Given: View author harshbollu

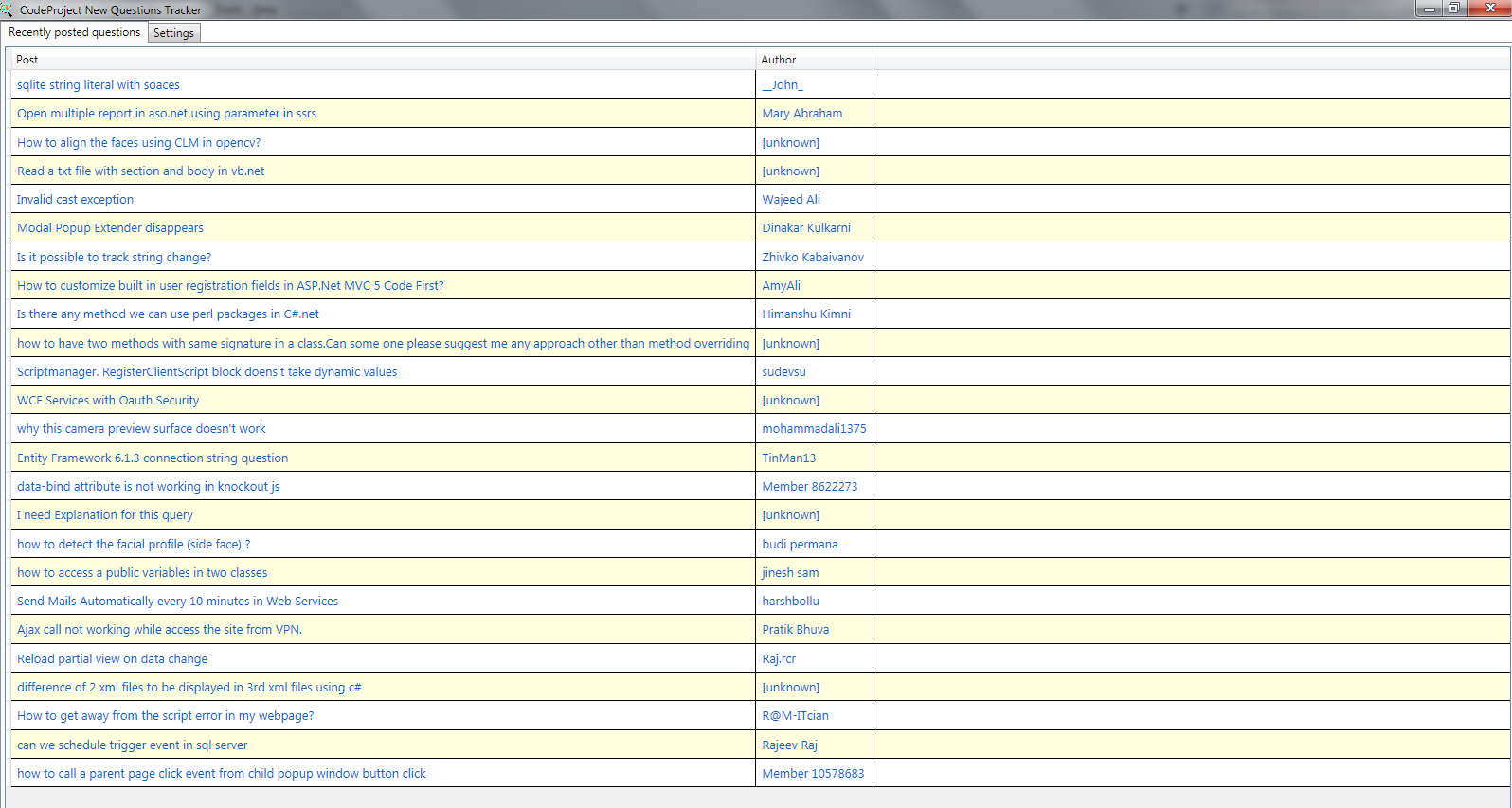Looking at the screenshot, I should (x=791, y=602).
